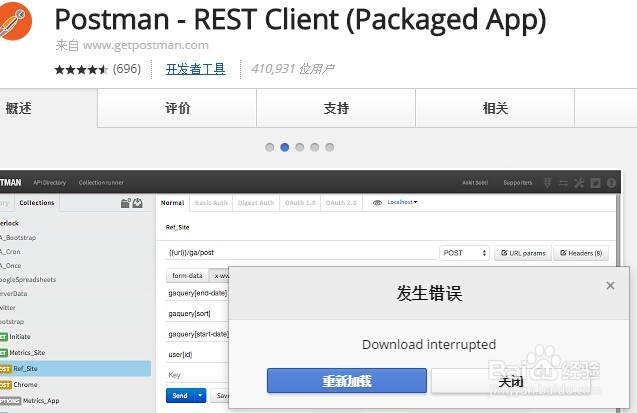Open the Send button dropdown arrow
The height and width of the screenshot is (413, 637).
click(200, 396)
